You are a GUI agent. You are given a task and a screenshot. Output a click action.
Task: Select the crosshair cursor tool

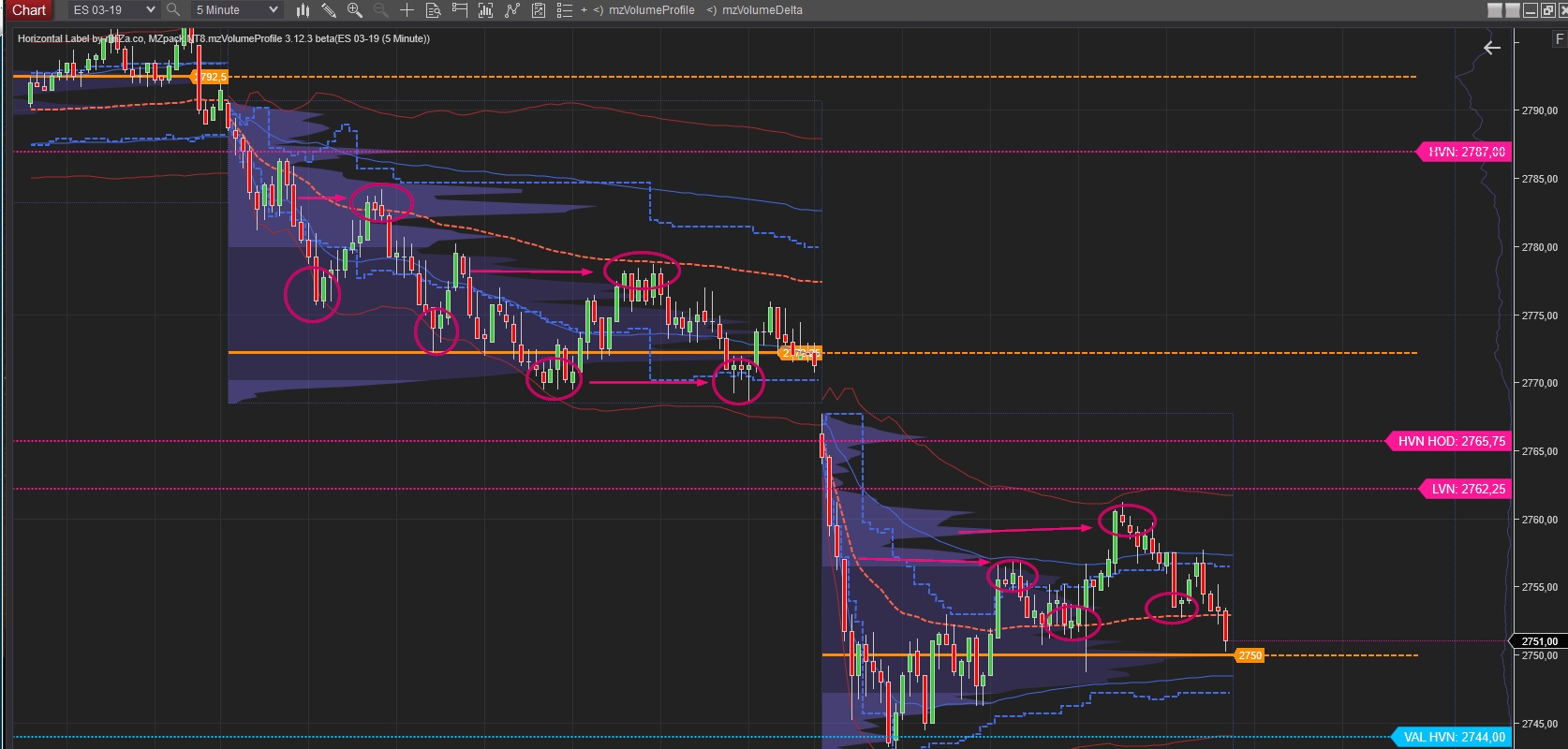407,10
